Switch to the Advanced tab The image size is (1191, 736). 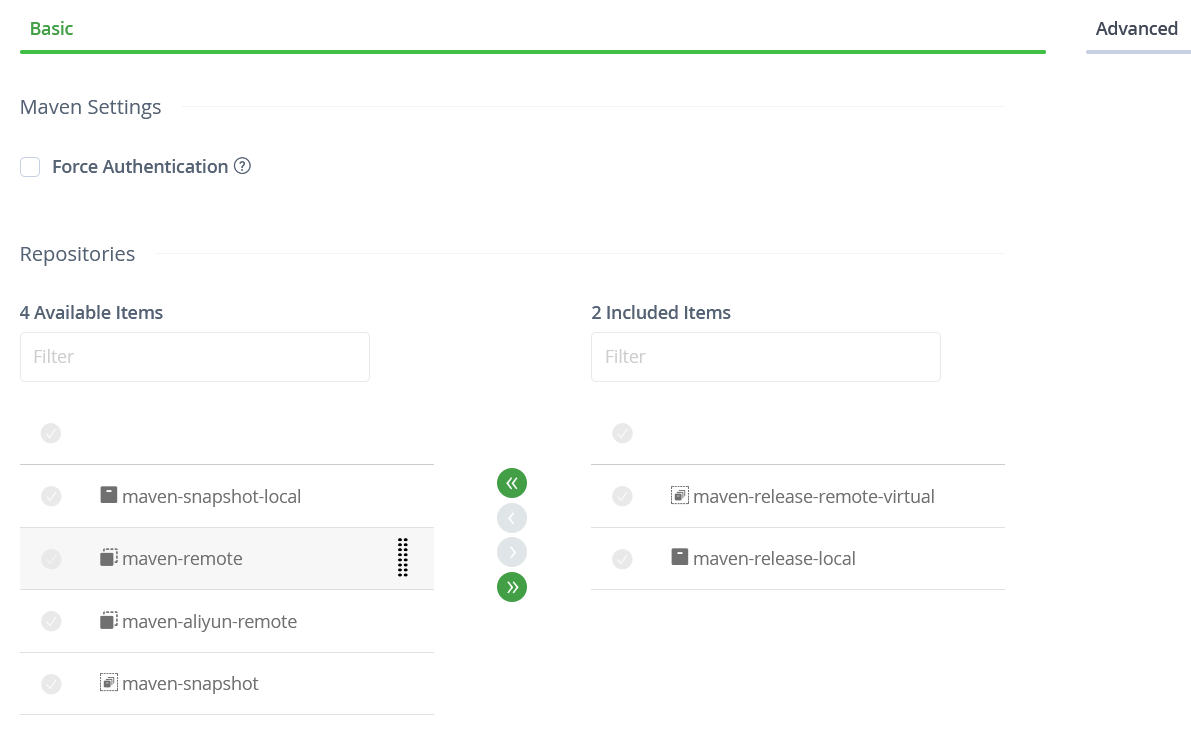1136,29
